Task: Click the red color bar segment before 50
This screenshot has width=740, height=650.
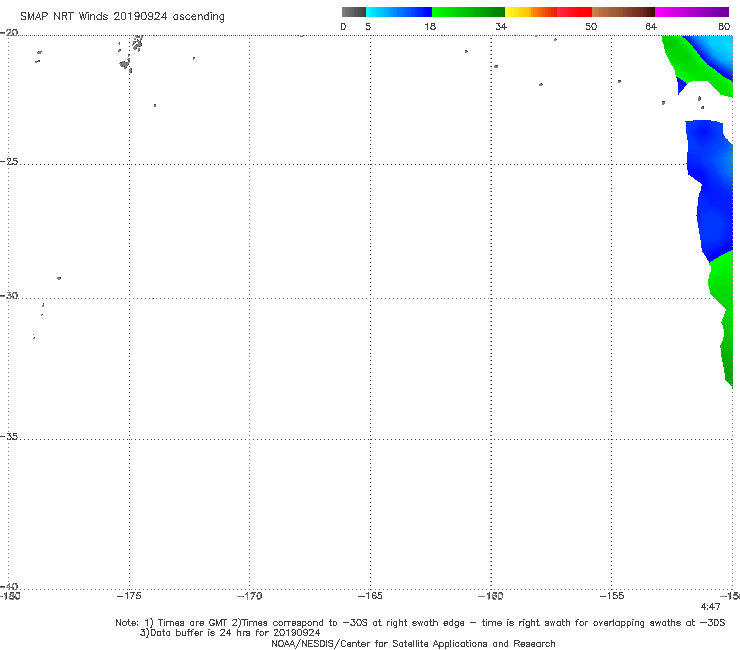Action: pyautogui.click(x=574, y=12)
